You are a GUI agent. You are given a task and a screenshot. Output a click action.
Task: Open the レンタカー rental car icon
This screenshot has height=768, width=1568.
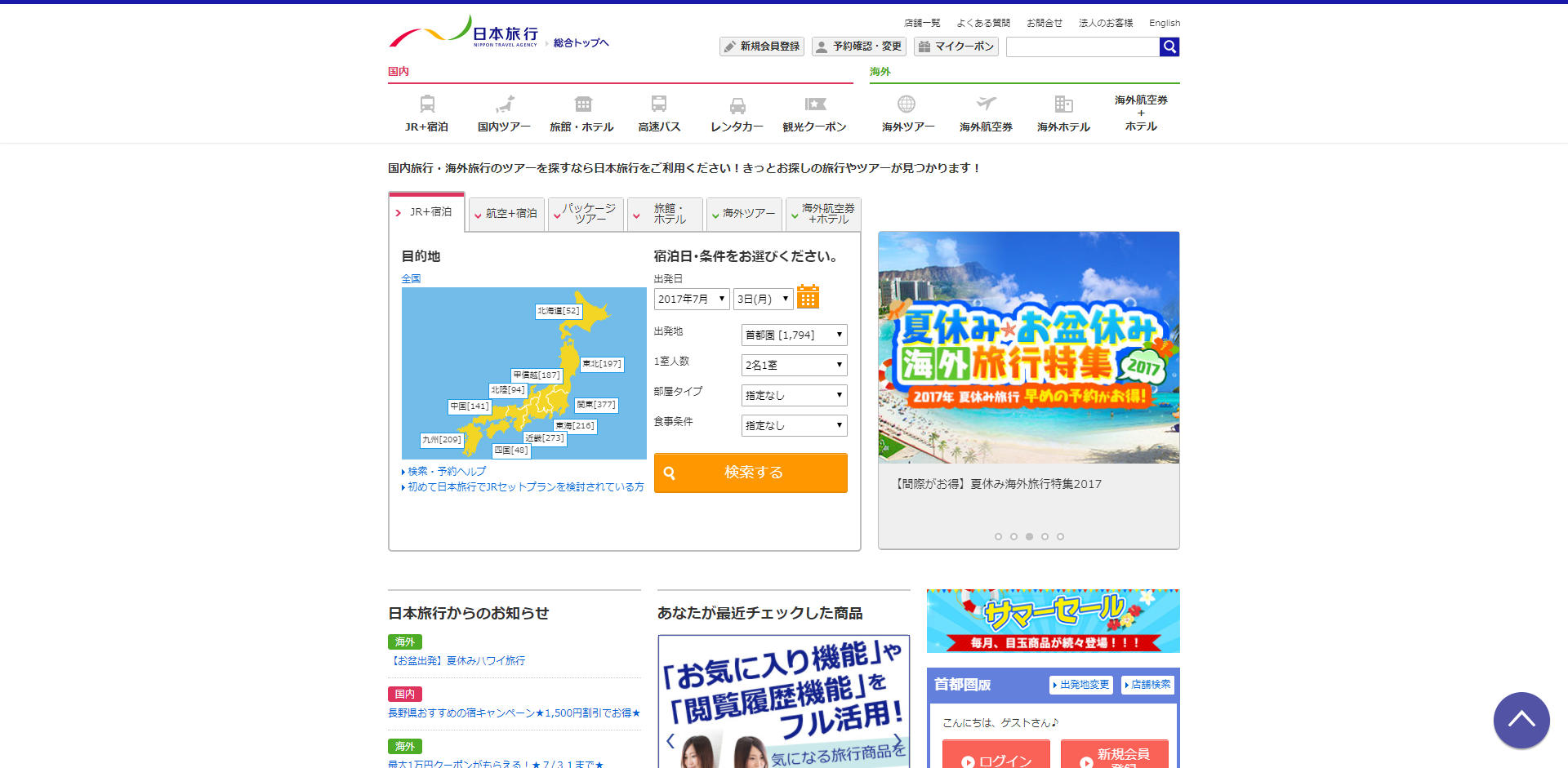point(737,113)
